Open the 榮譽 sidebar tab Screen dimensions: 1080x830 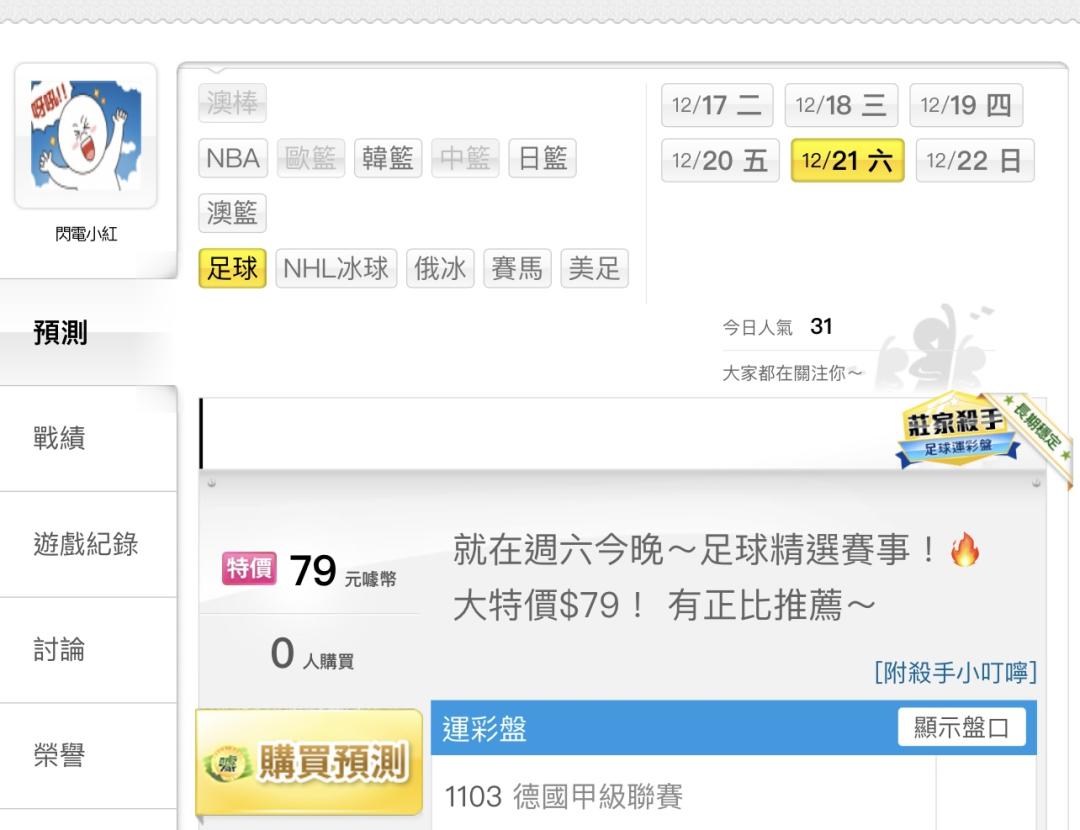coord(88,756)
